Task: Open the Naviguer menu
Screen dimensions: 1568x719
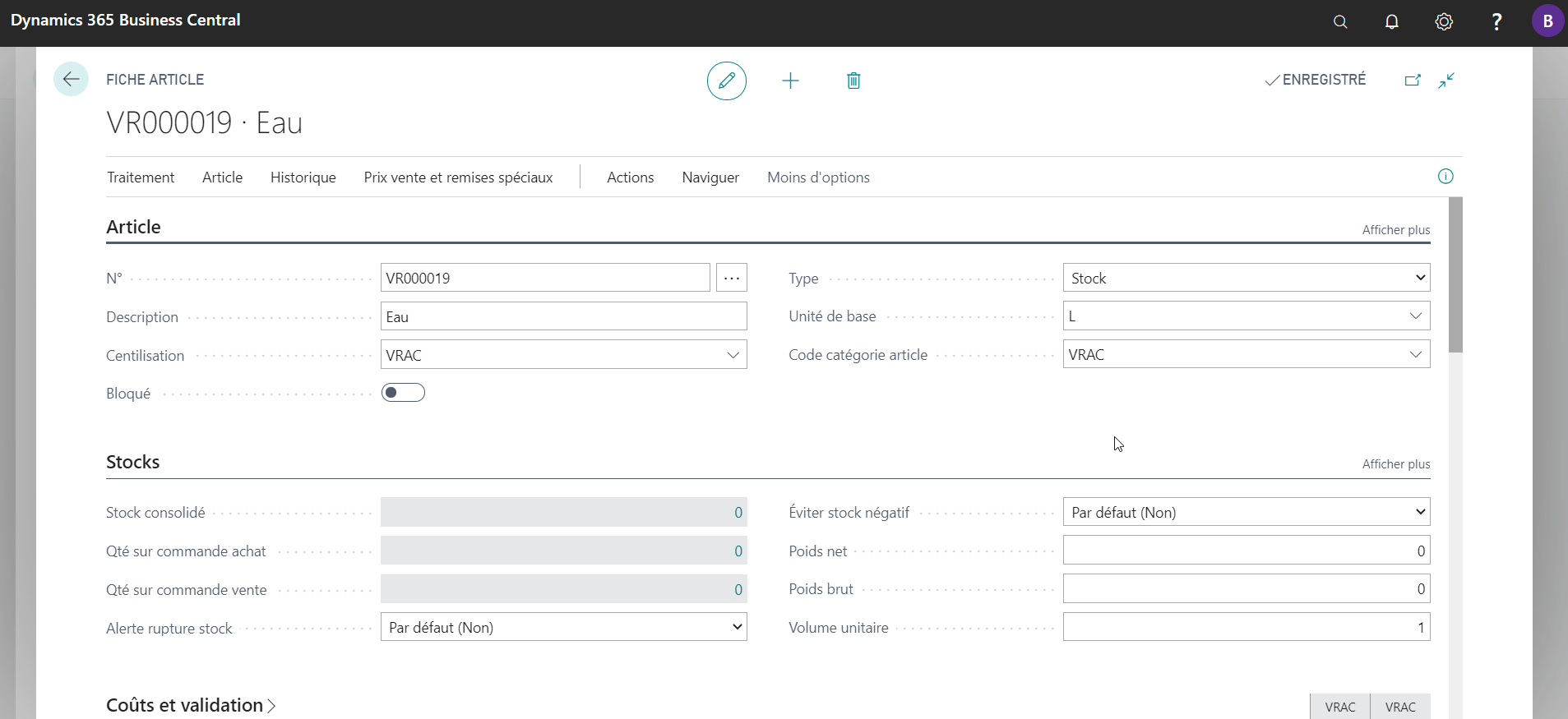Action: [x=710, y=177]
